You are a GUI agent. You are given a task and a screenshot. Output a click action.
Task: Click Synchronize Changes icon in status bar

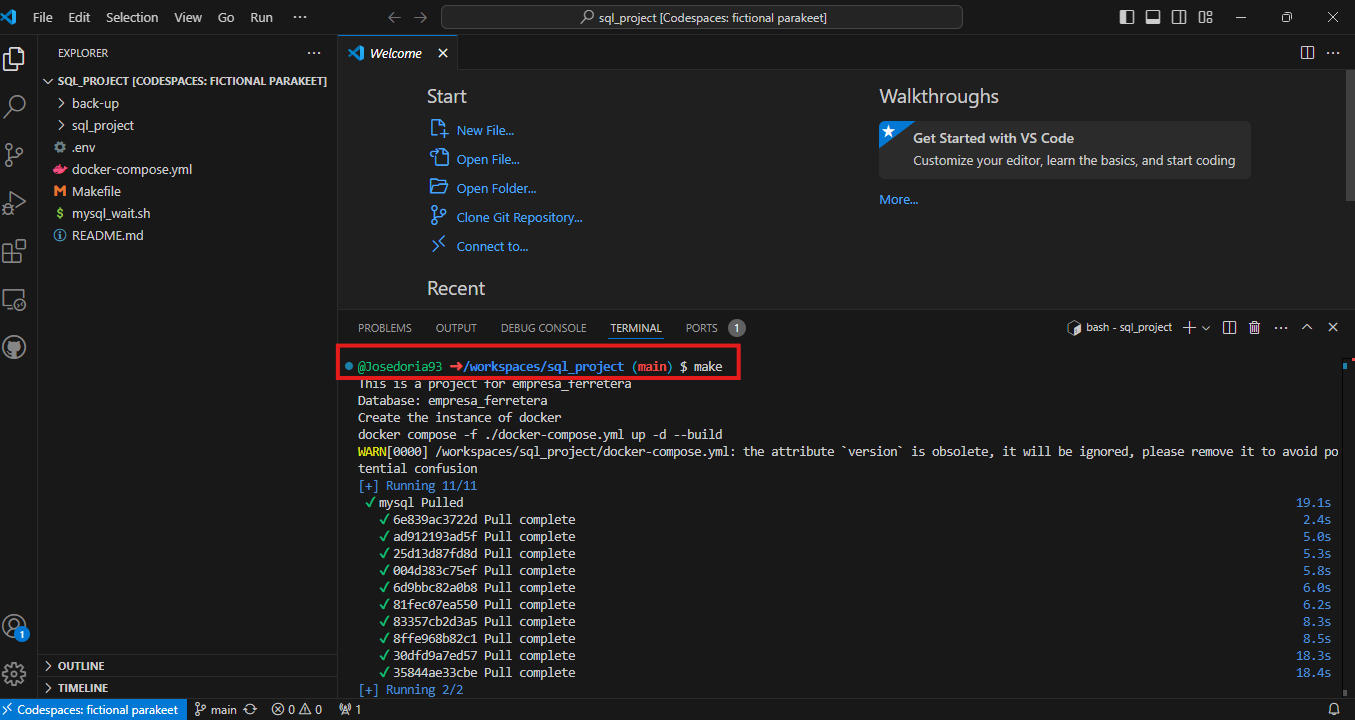pyautogui.click(x=250, y=709)
